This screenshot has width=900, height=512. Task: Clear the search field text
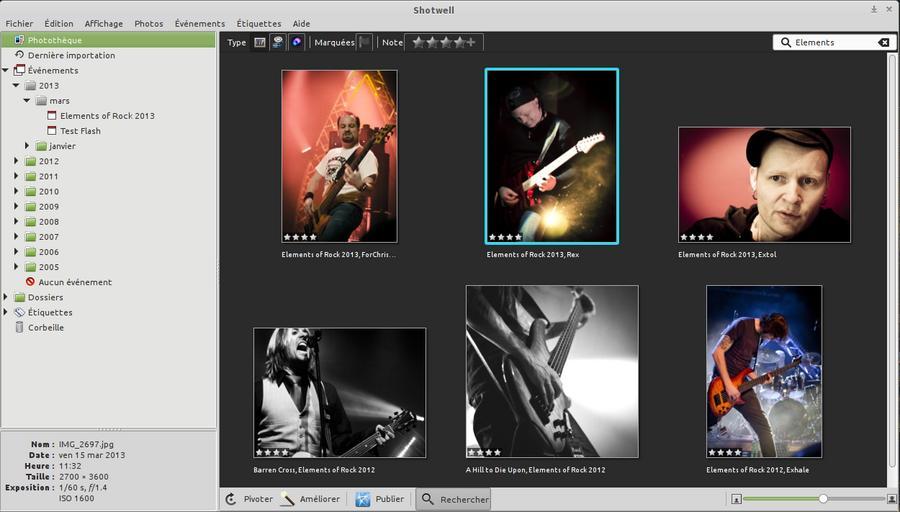point(883,42)
